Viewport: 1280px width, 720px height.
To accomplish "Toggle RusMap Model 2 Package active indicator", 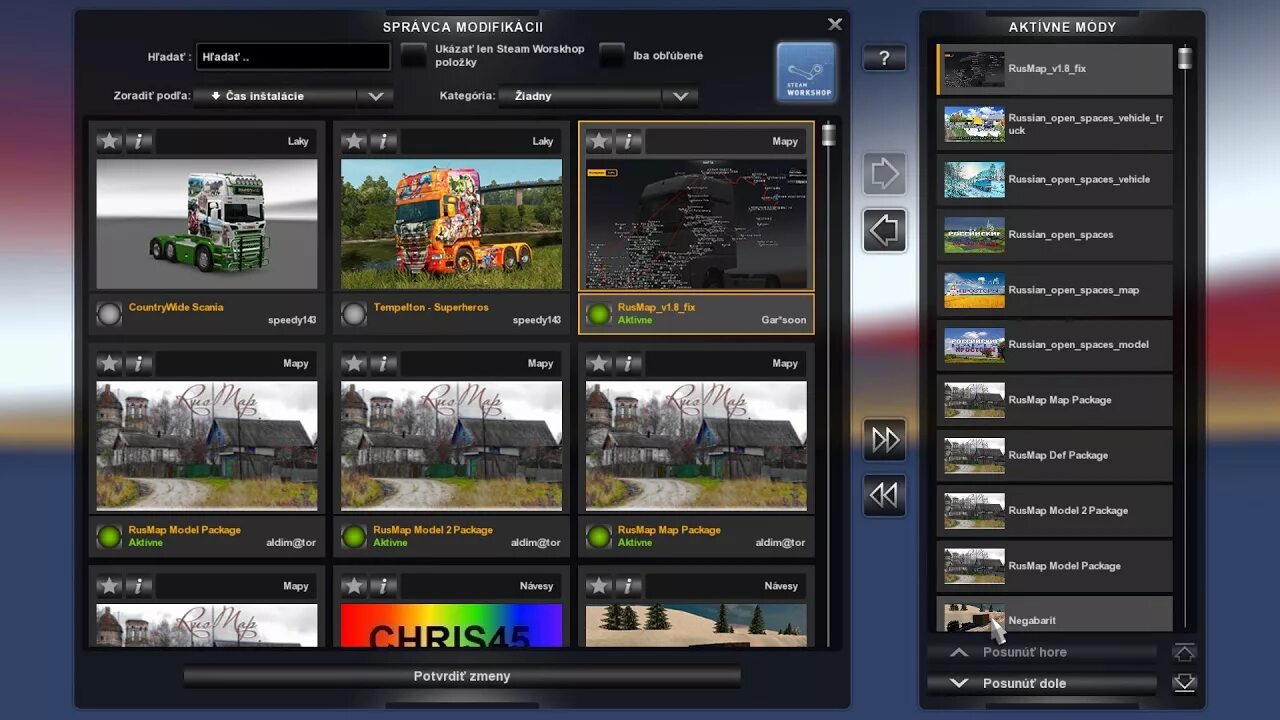I will tap(354, 537).
